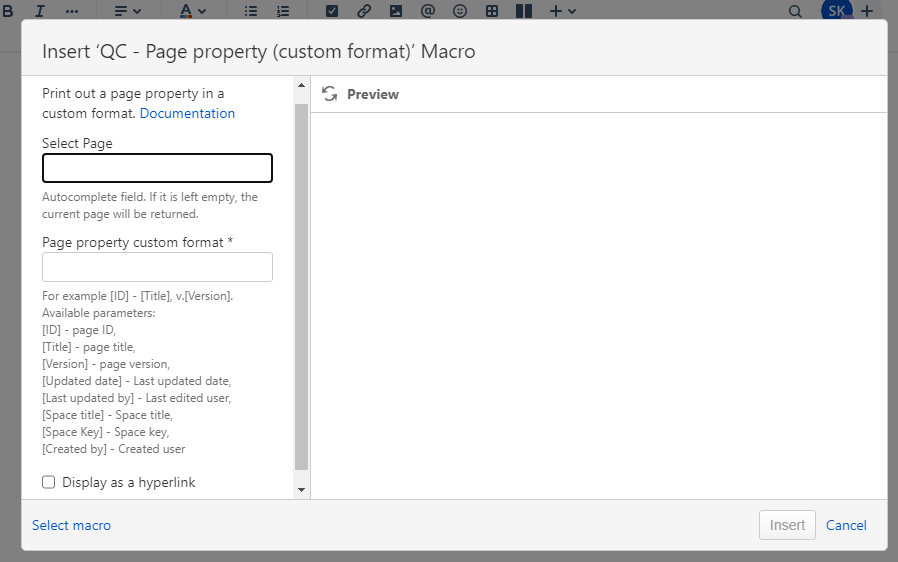Expand the plus insert-more dropdown
Image resolution: width=898 pixels, height=562 pixels.
click(563, 11)
